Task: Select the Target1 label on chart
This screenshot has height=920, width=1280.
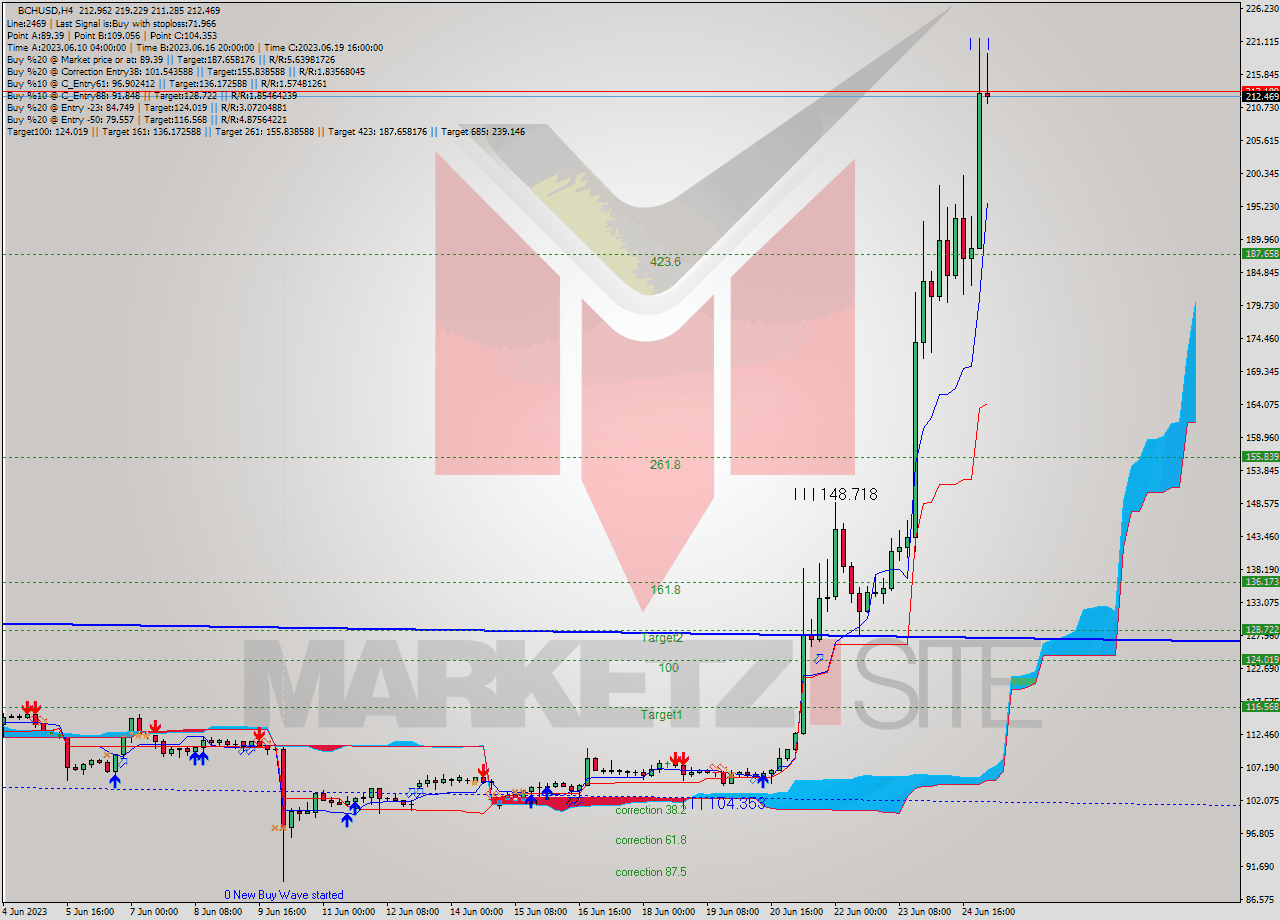Action: (x=662, y=715)
